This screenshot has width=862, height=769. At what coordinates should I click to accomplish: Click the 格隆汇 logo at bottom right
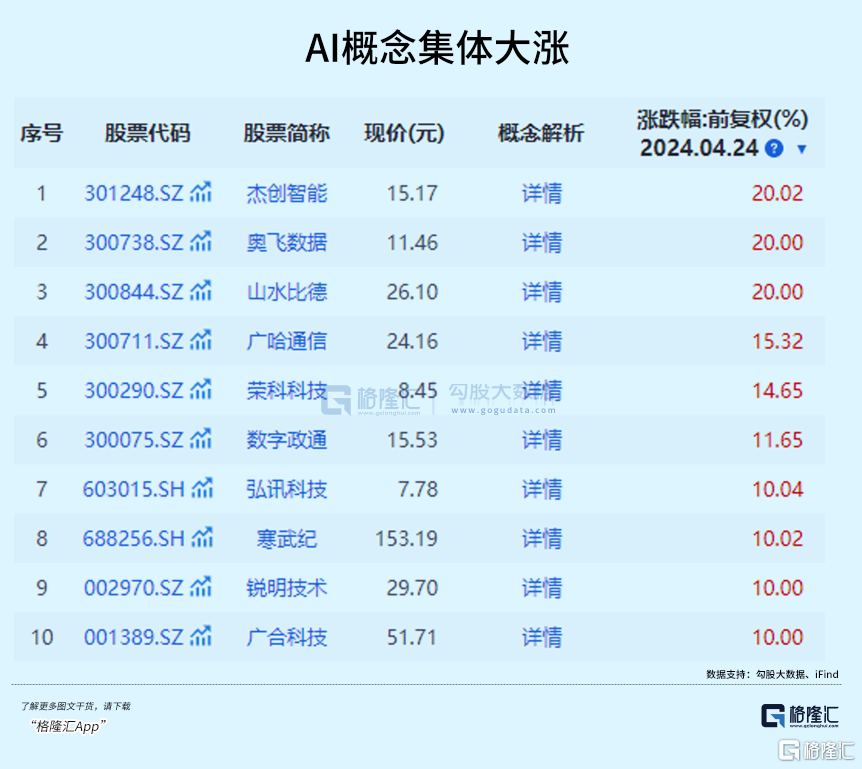[x=799, y=715]
